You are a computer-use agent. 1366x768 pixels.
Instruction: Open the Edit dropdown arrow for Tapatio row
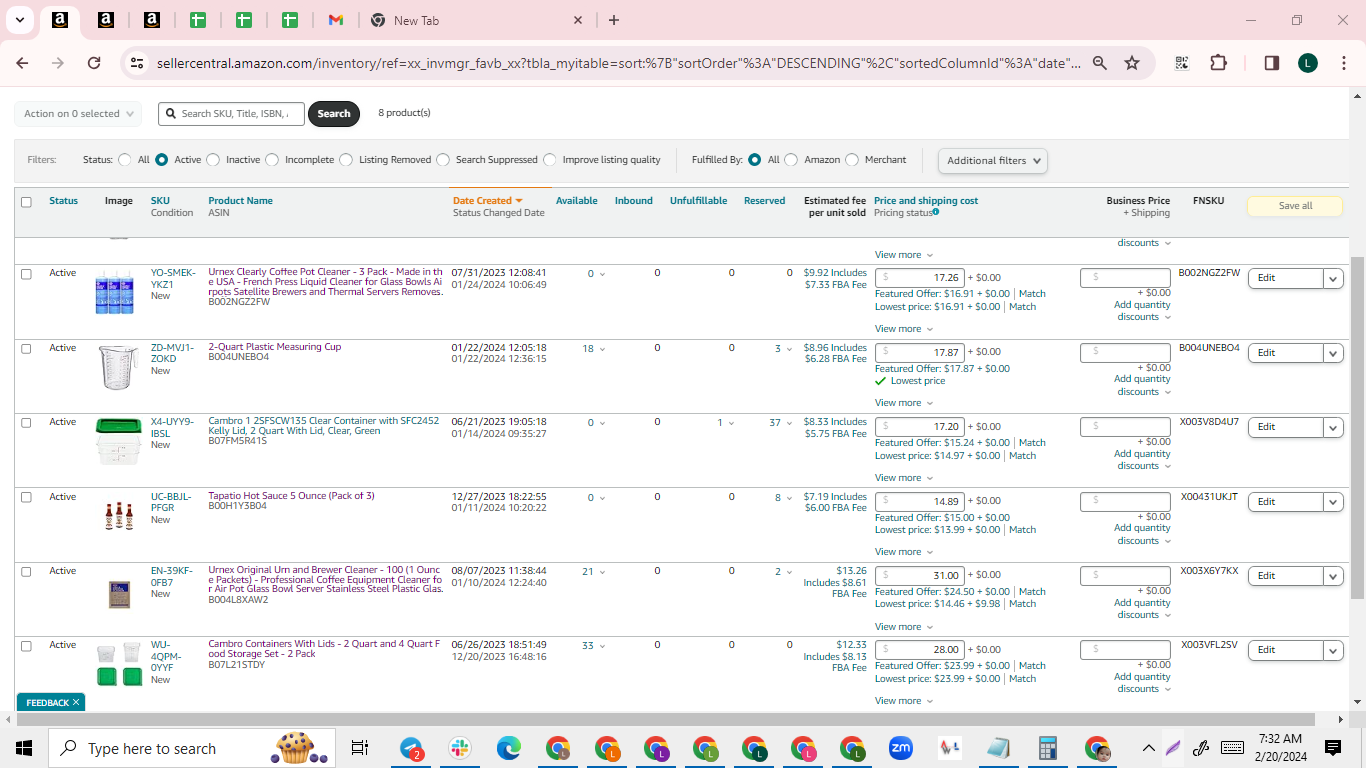pos(1333,502)
